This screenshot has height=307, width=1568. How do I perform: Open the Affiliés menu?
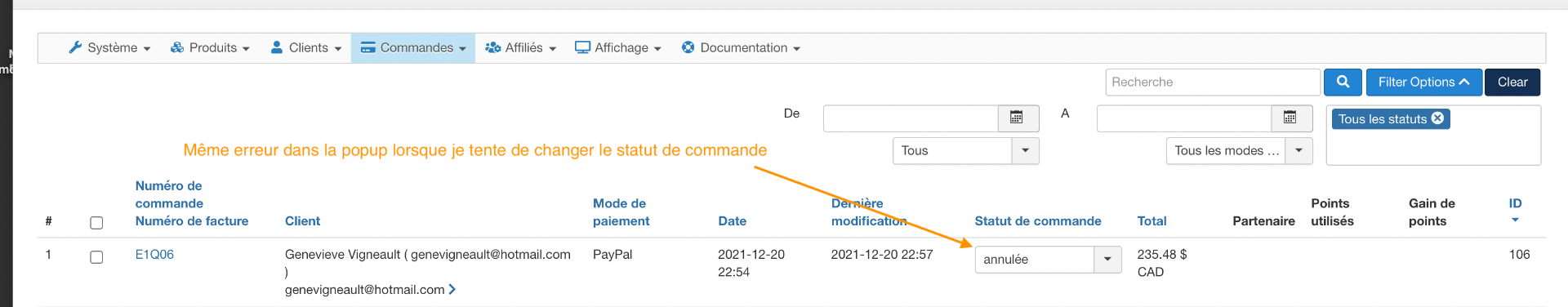tap(520, 47)
